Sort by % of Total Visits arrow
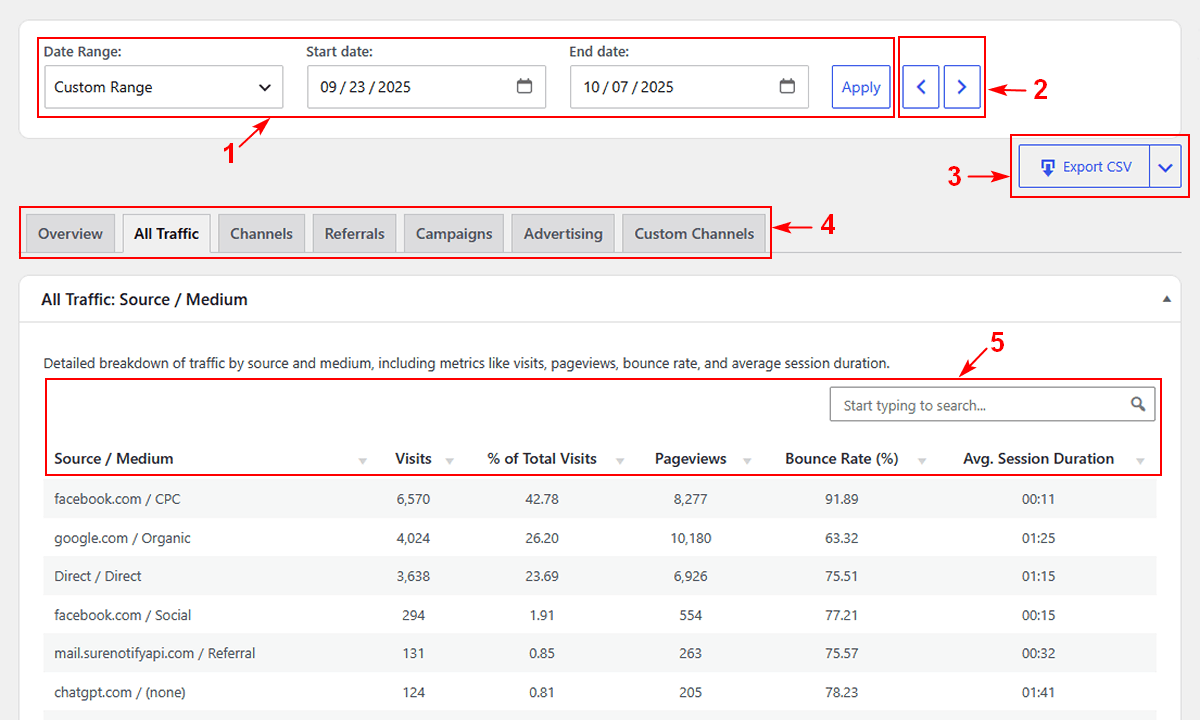This screenshot has height=720, width=1200. pyautogui.click(x=620, y=460)
